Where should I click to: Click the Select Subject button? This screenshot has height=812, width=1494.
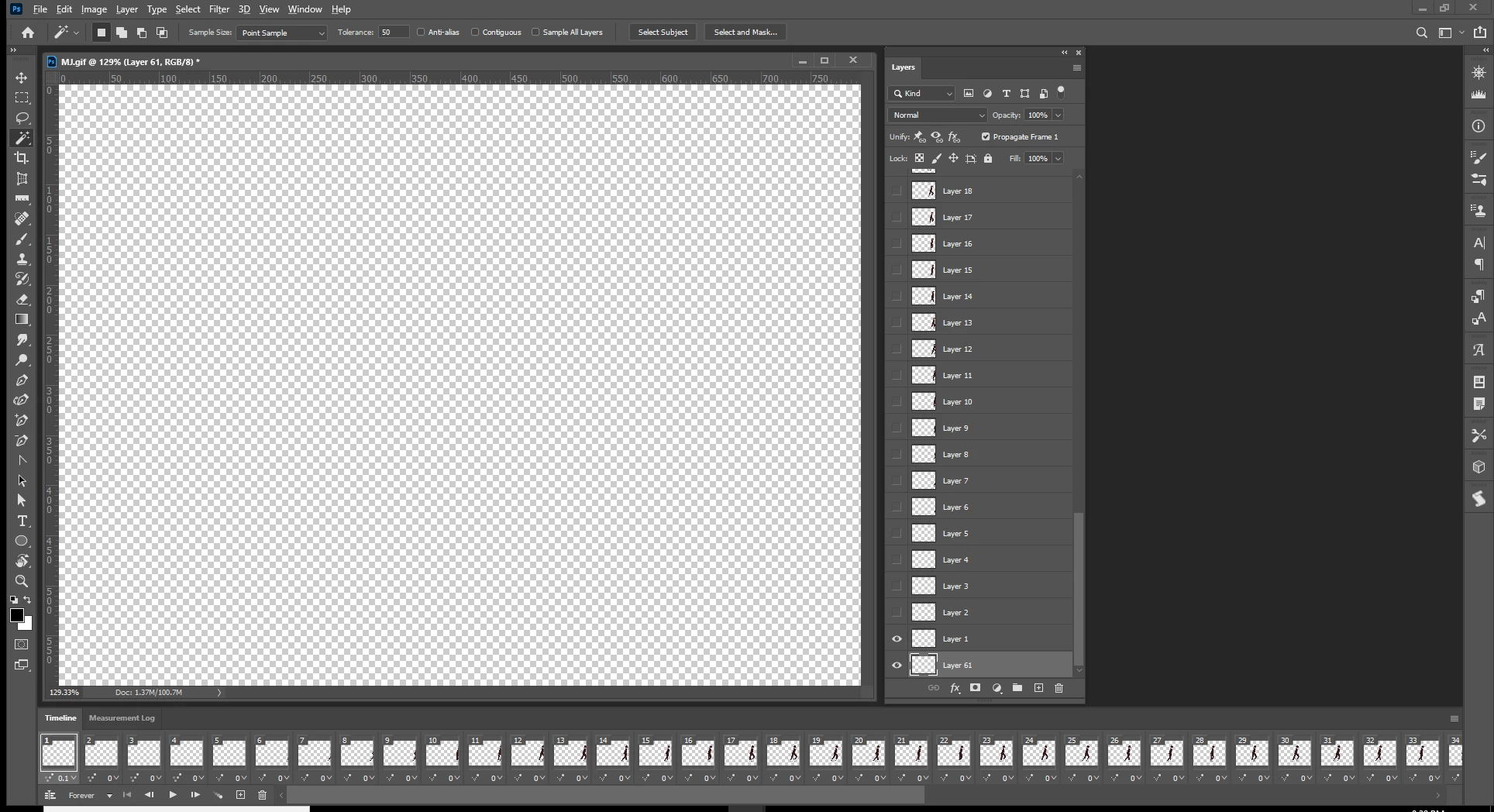[x=663, y=33]
